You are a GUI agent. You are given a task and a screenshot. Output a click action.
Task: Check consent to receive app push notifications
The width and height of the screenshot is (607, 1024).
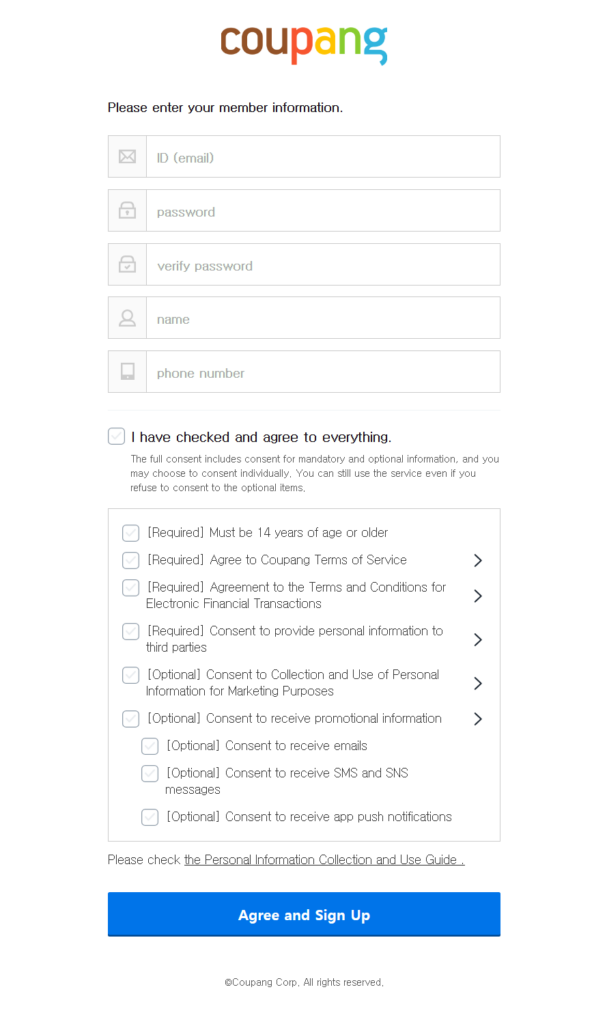(x=150, y=817)
